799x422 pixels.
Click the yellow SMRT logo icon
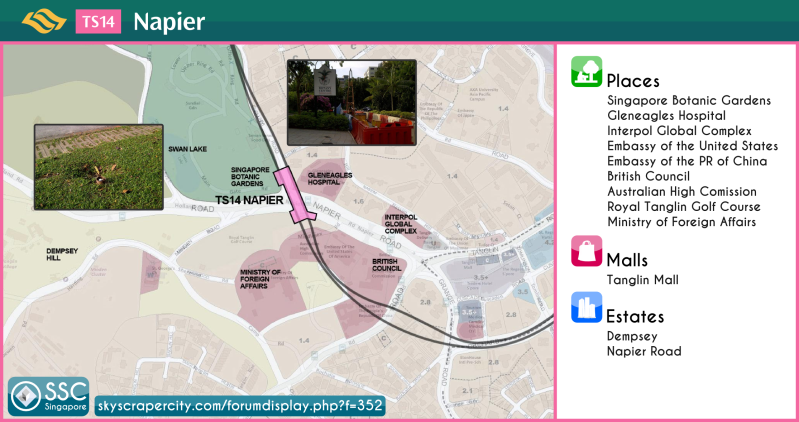point(42,21)
